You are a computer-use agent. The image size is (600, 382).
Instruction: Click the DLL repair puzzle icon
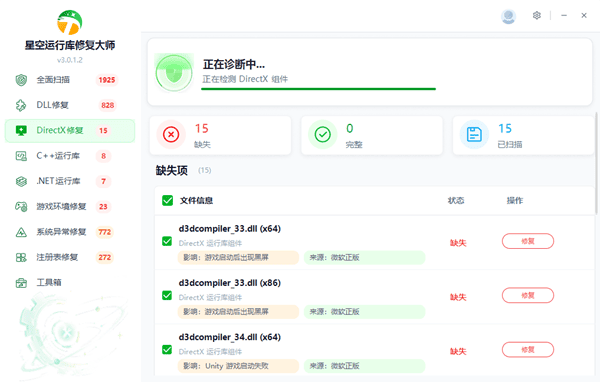point(21,105)
